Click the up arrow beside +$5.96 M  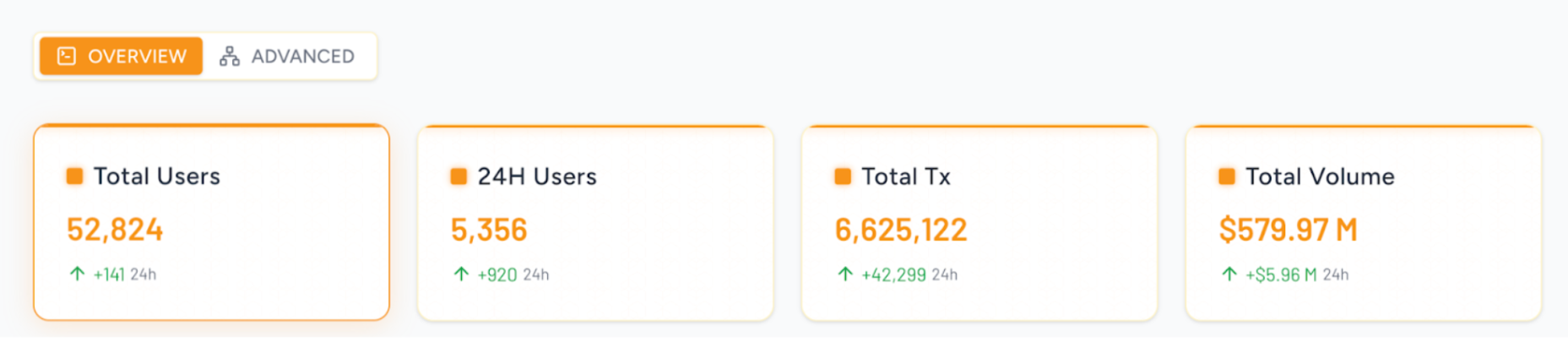point(1229,274)
